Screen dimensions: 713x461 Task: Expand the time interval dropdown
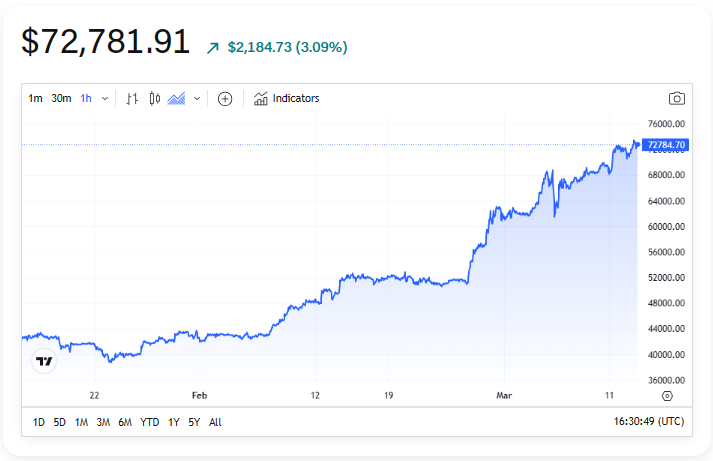coord(105,98)
